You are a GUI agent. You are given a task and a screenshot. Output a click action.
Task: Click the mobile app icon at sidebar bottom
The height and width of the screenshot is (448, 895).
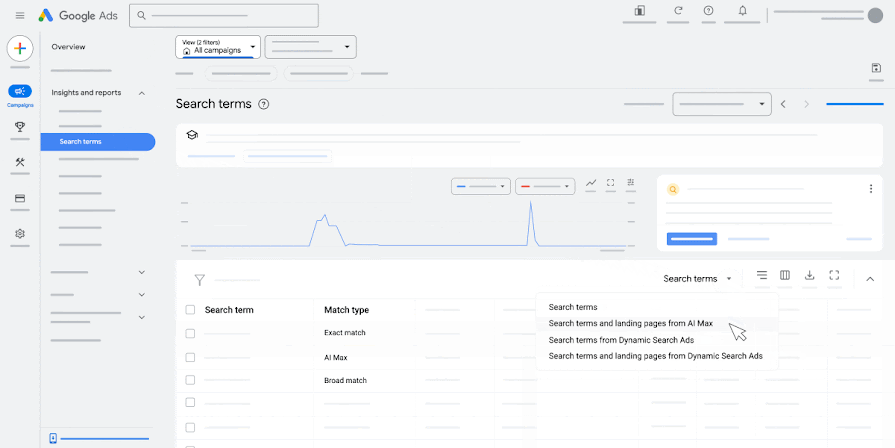click(x=53, y=438)
